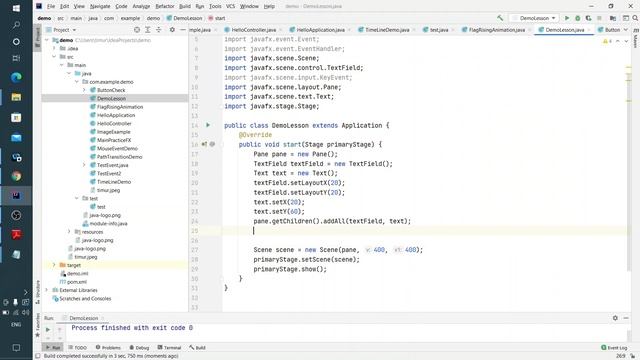Run with coverage icon in toolbar
Screen dimensions: 640x360
[x=588, y=18]
